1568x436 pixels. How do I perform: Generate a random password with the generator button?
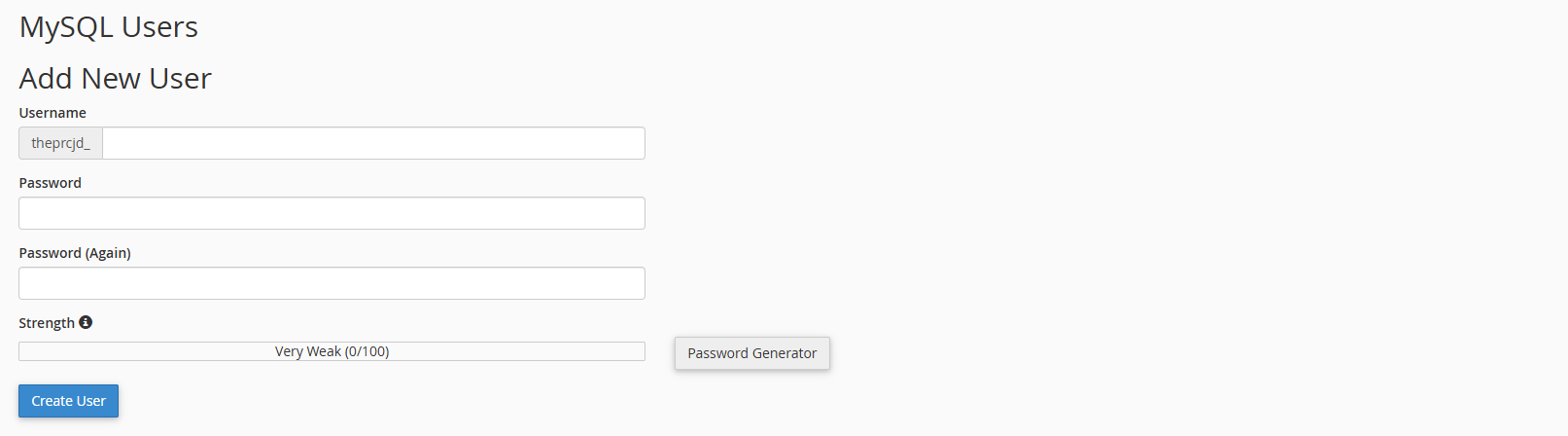[x=751, y=353]
